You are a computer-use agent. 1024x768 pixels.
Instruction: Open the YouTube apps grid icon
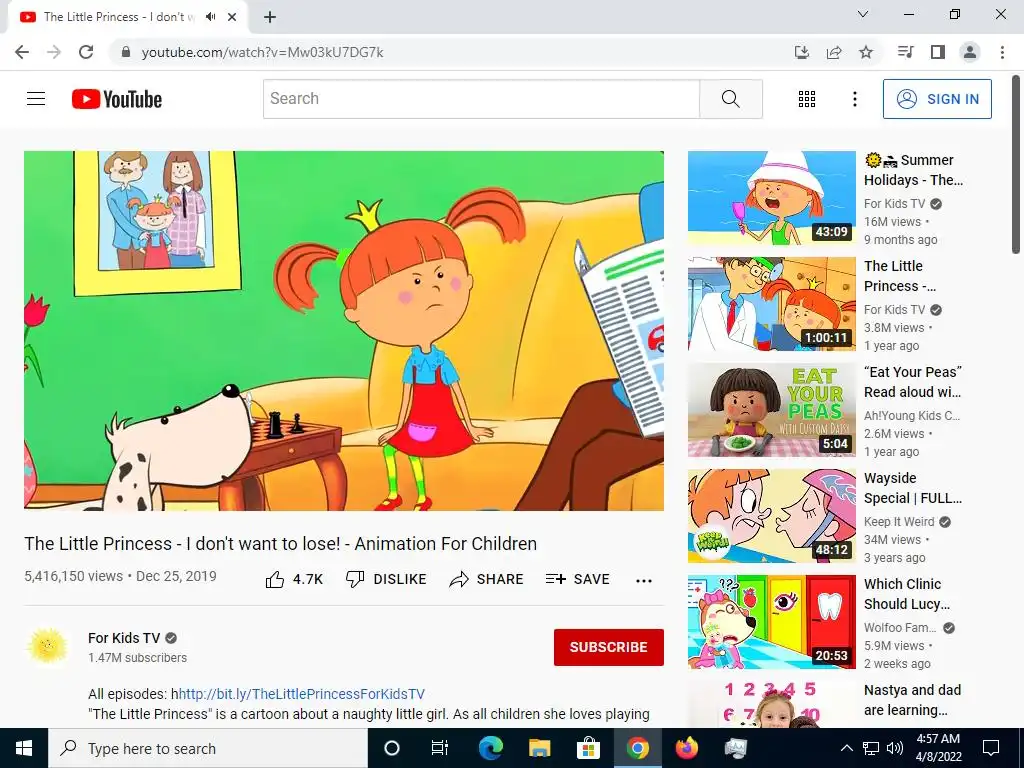(x=807, y=99)
